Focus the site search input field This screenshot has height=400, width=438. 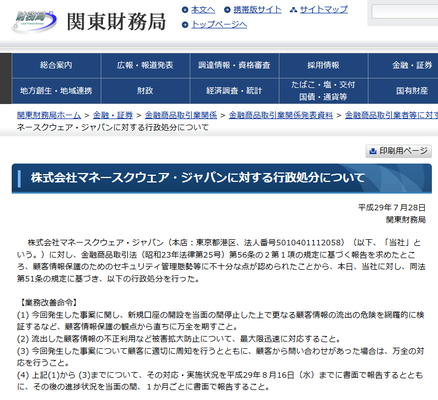[405, 12]
